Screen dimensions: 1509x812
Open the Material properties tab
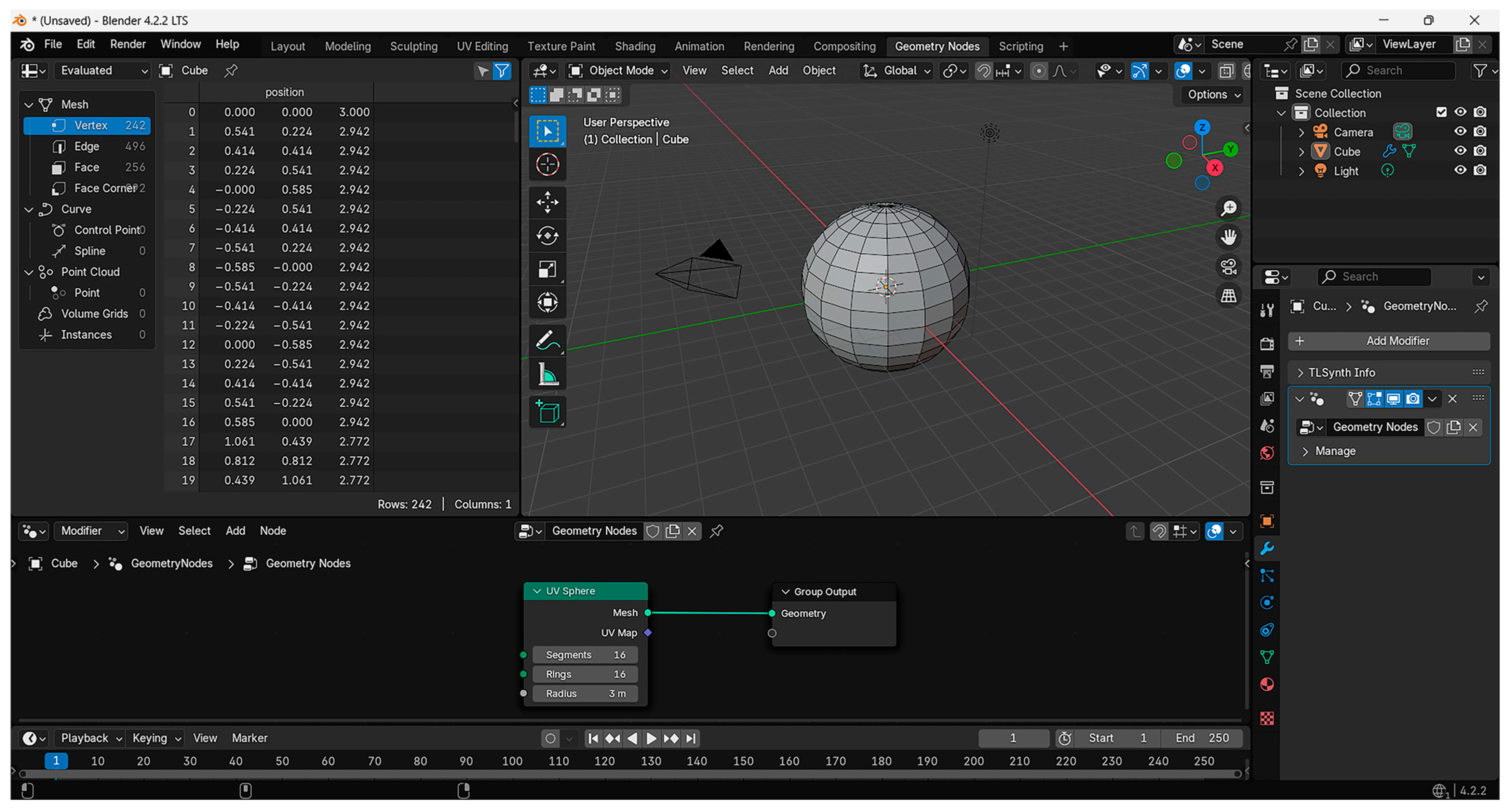1266,684
